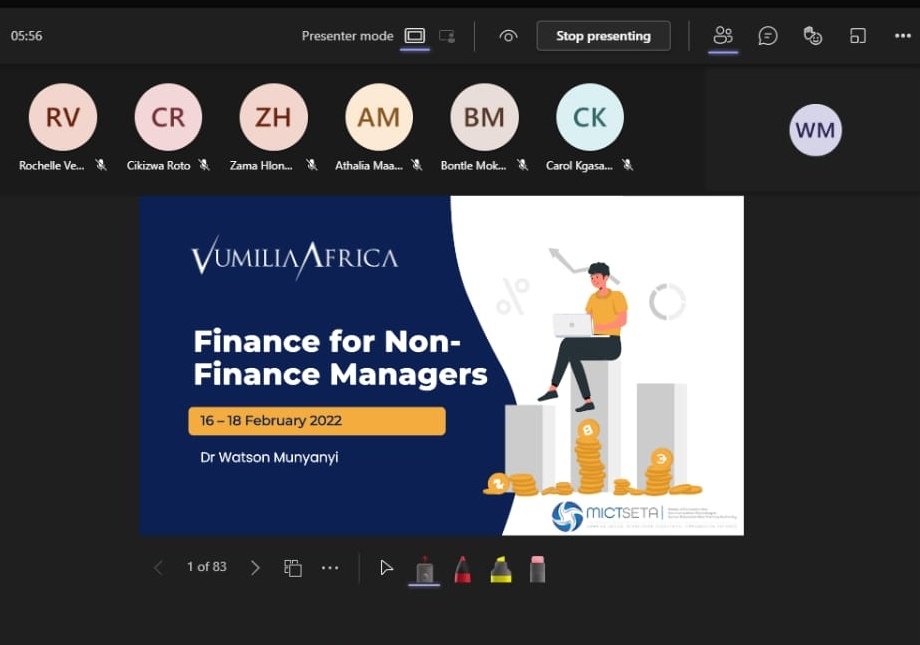Click muted mic icon beside Bontle Mok...
Image resolution: width=920 pixels, height=645 pixels.
coord(523,165)
